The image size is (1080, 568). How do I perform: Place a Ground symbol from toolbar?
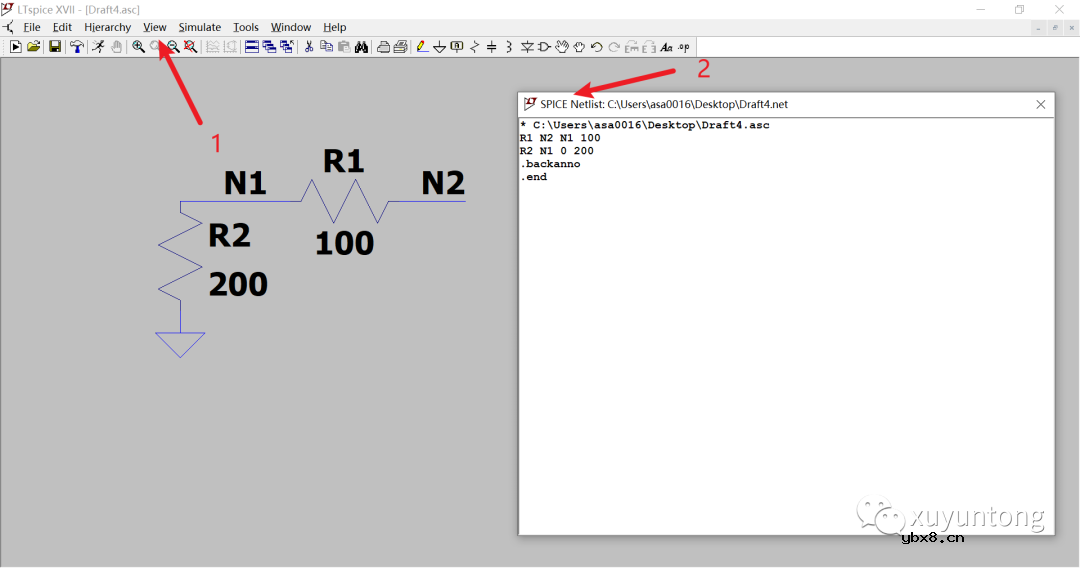[439, 47]
